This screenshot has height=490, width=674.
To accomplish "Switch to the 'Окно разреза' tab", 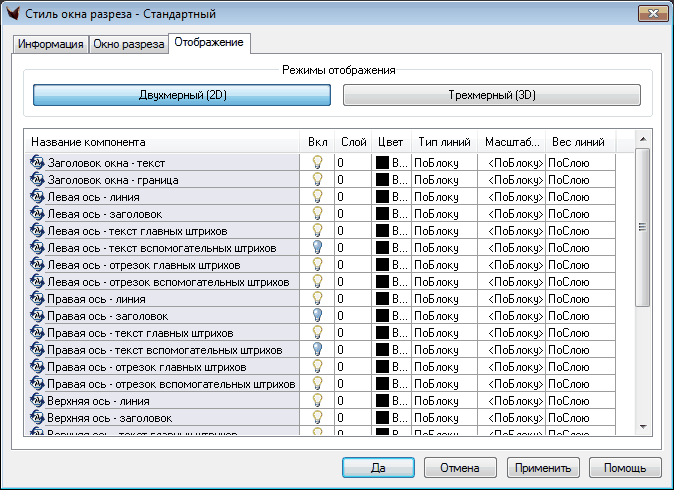I will click(x=129, y=44).
